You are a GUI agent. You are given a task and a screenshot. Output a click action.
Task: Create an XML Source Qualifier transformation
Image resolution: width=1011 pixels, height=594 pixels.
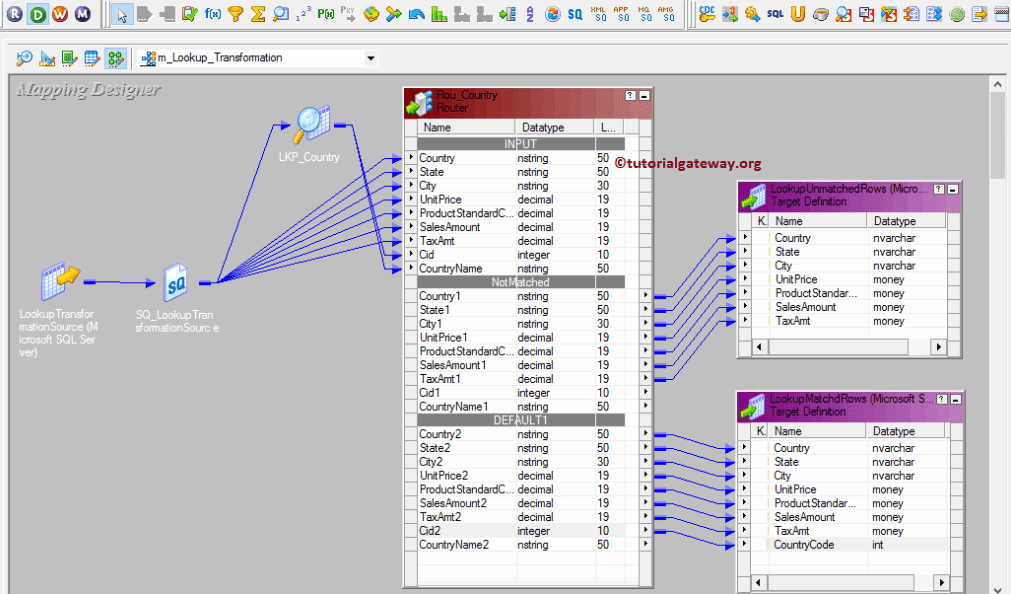pyautogui.click(x=597, y=14)
